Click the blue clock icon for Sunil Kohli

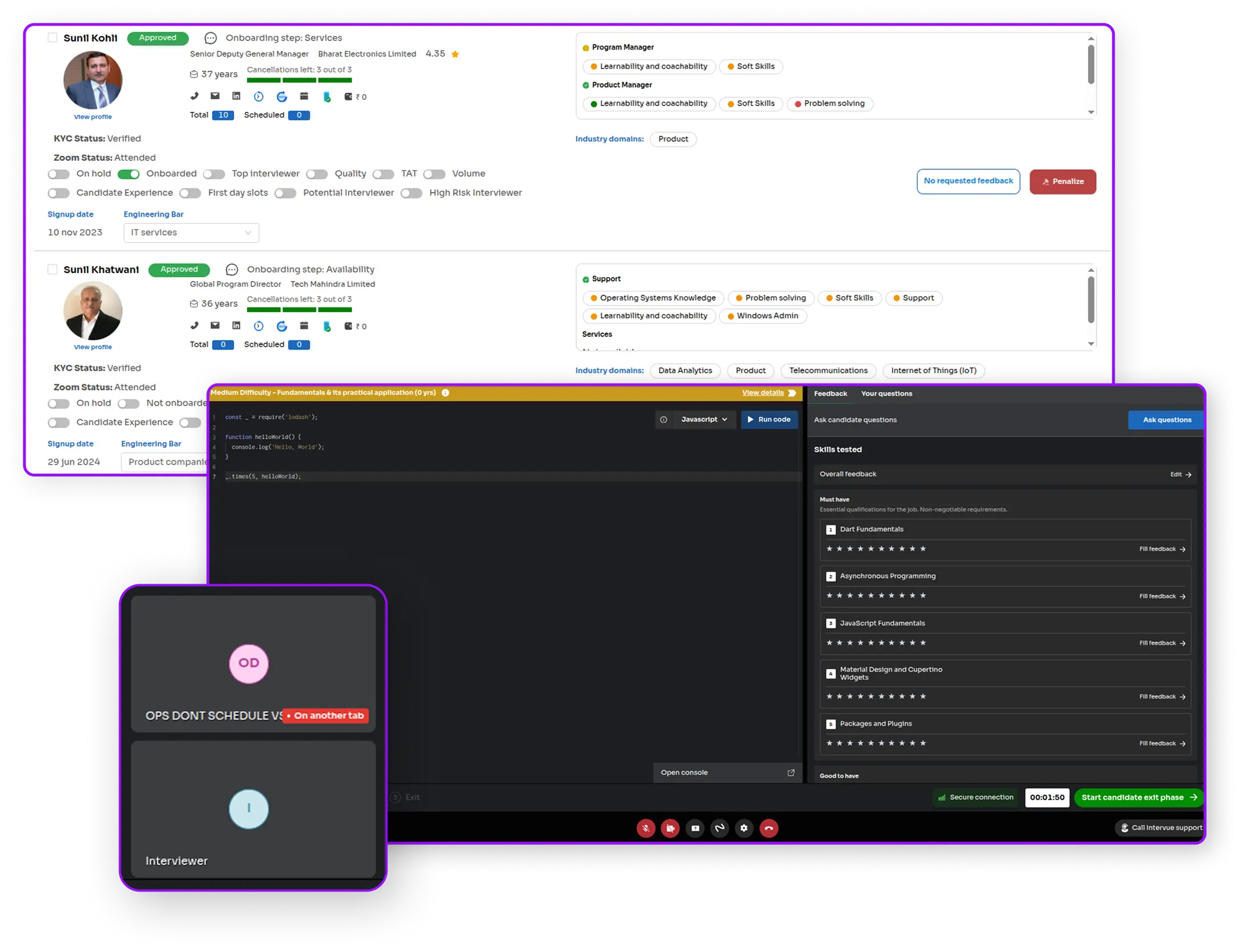(258, 97)
